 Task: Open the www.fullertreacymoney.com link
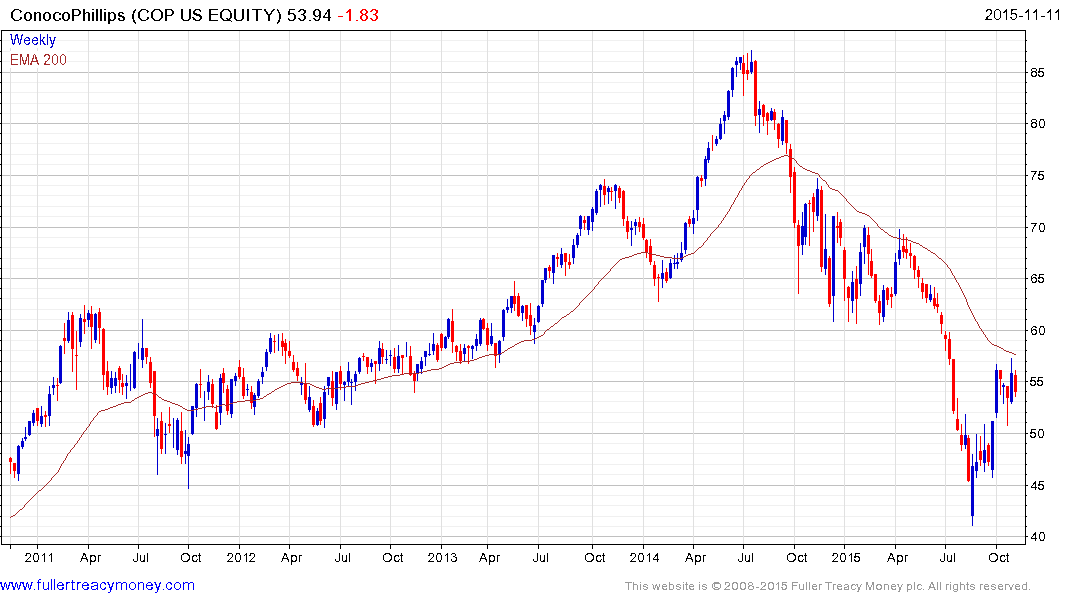97,585
